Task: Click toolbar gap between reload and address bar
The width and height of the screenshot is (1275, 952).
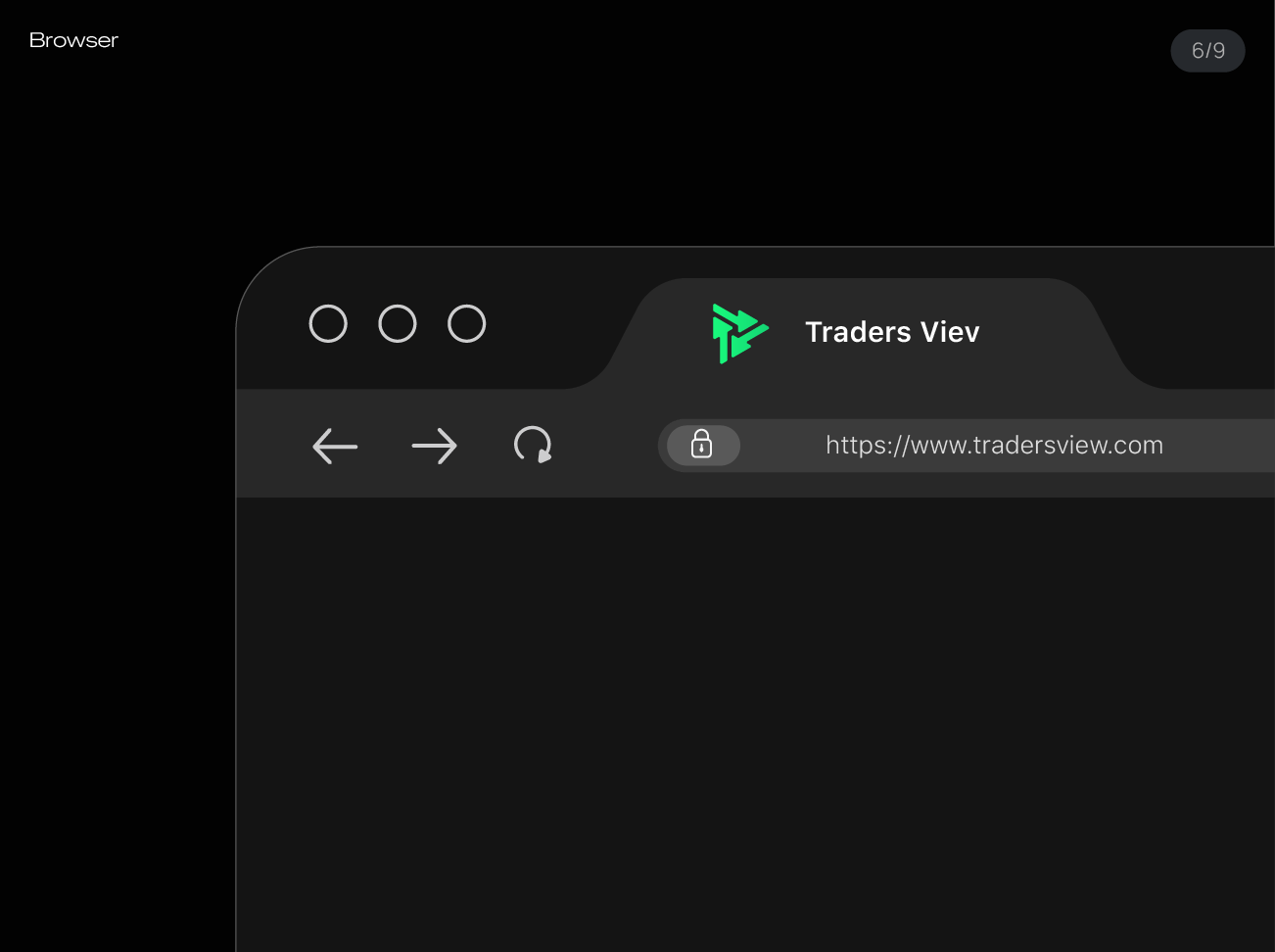Action: tap(607, 446)
